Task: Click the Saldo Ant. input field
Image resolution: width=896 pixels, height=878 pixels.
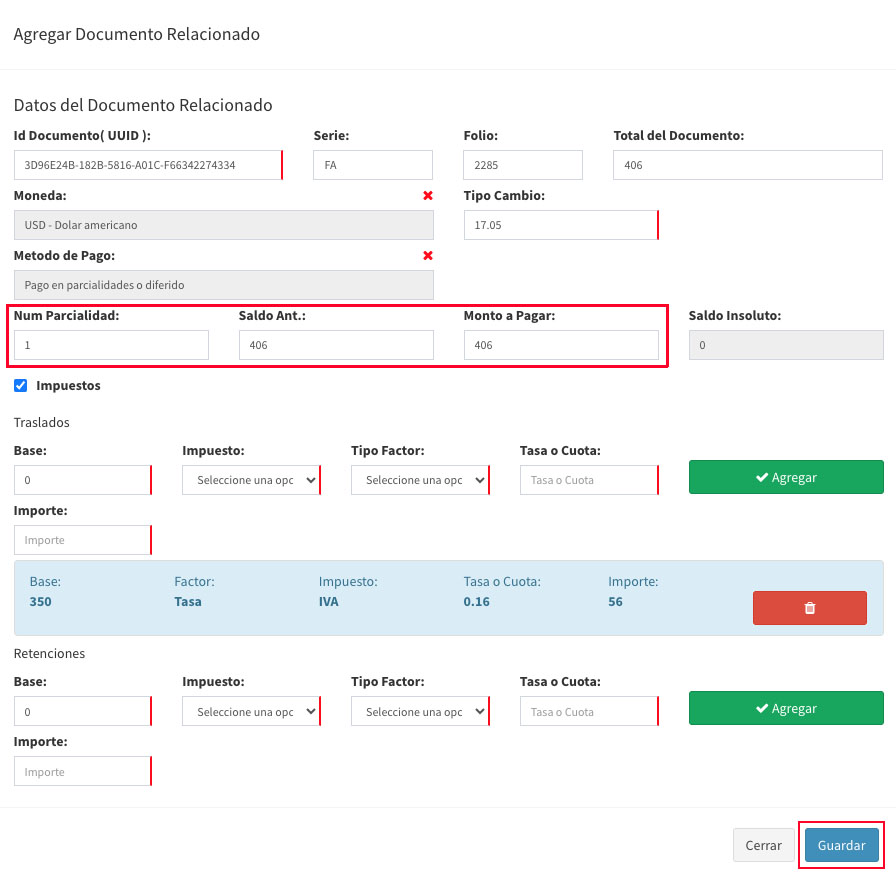Action: (336, 345)
